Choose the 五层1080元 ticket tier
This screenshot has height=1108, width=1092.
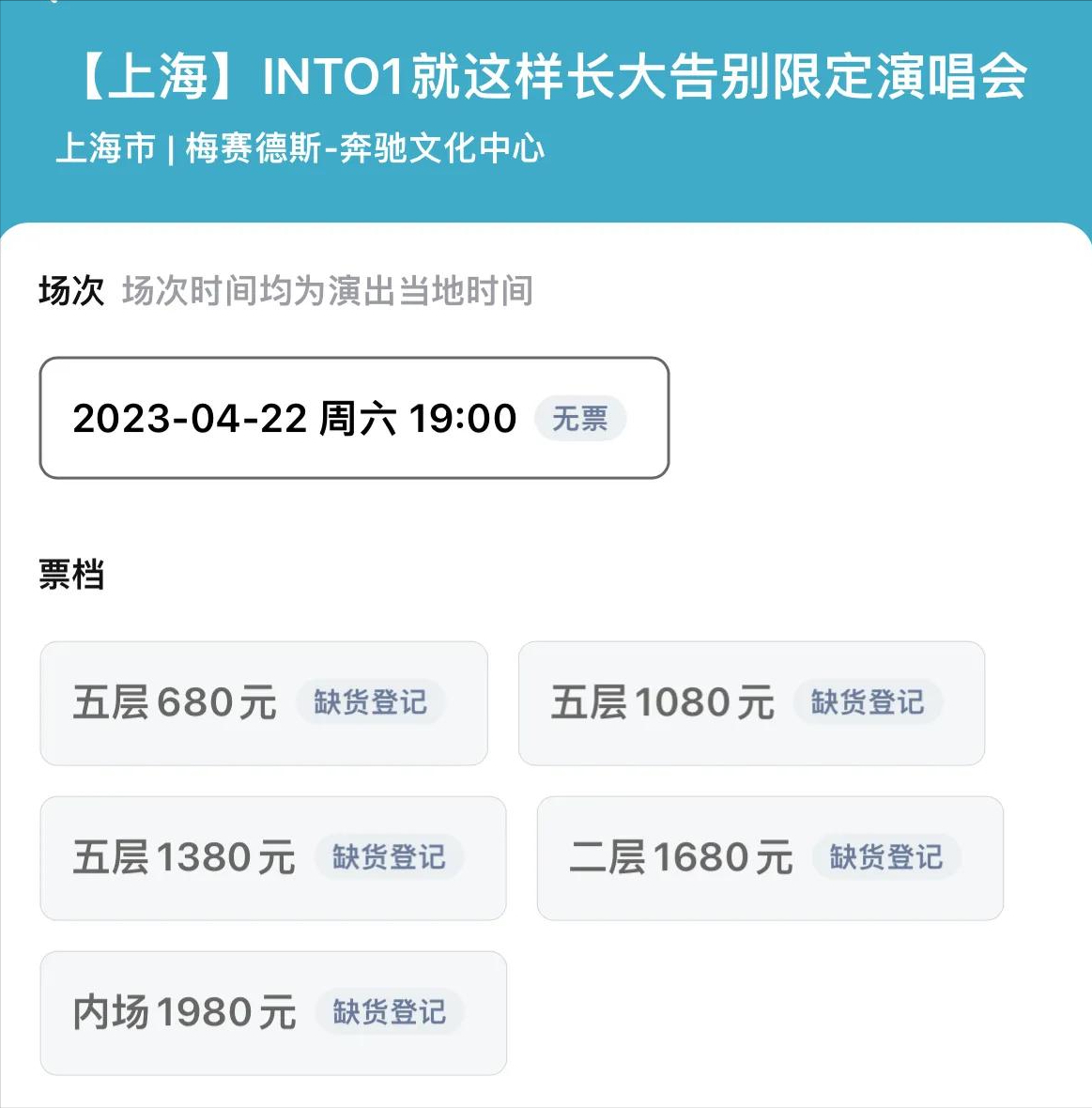click(662, 702)
